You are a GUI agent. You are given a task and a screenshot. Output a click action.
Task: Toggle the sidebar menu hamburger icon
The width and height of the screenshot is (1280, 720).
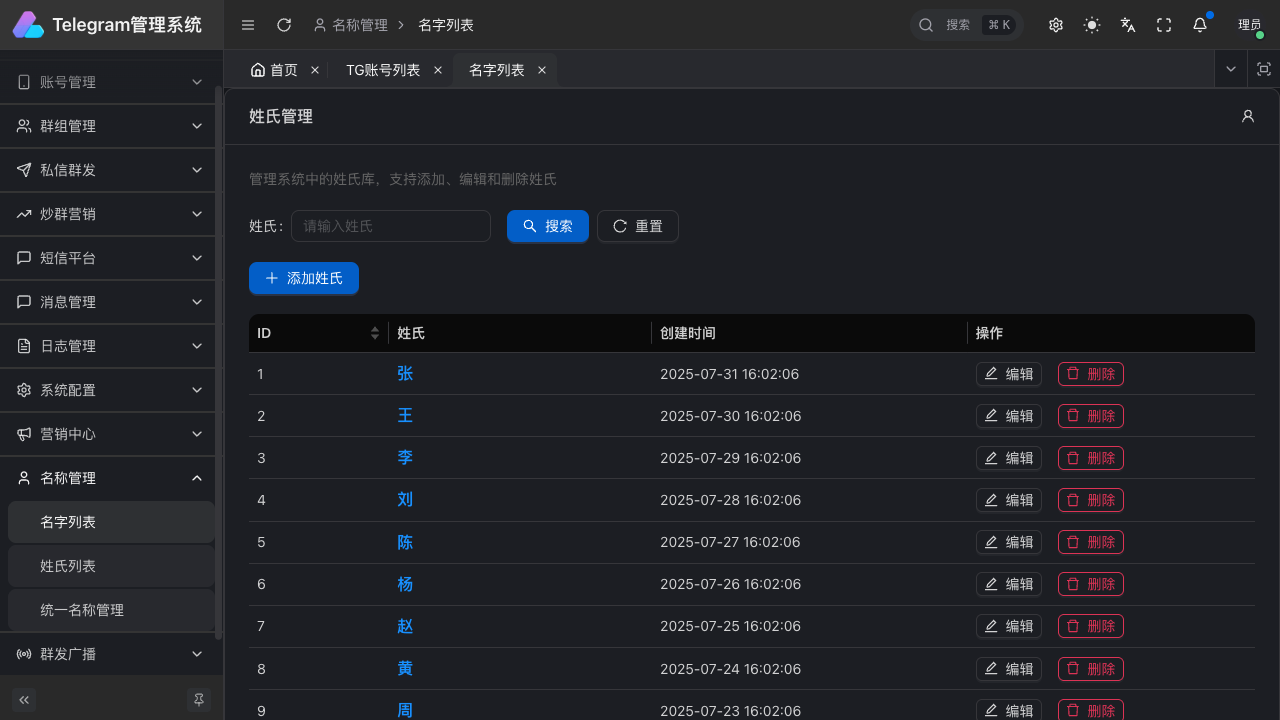pos(248,25)
